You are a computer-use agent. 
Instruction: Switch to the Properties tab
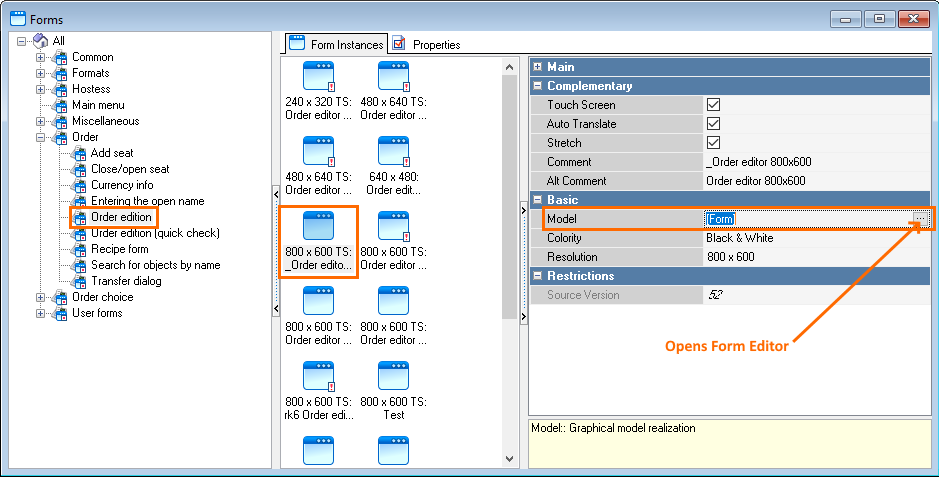[x=428, y=44]
